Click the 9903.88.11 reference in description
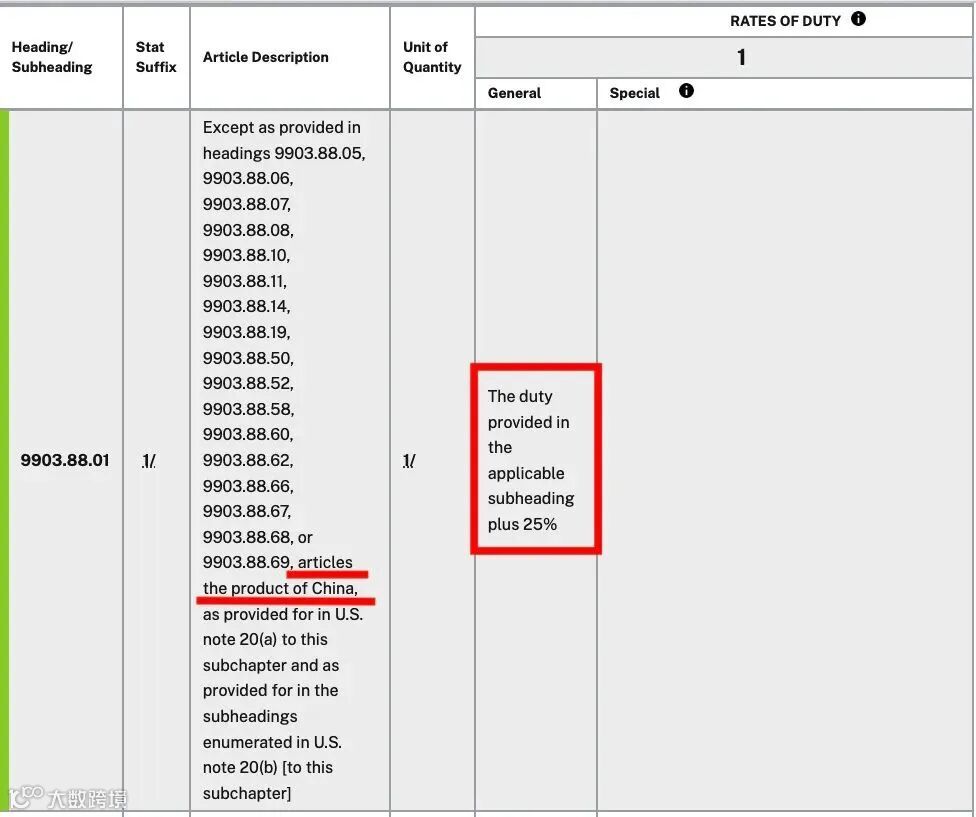Viewport: 976px width, 817px height. [x=245, y=281]
